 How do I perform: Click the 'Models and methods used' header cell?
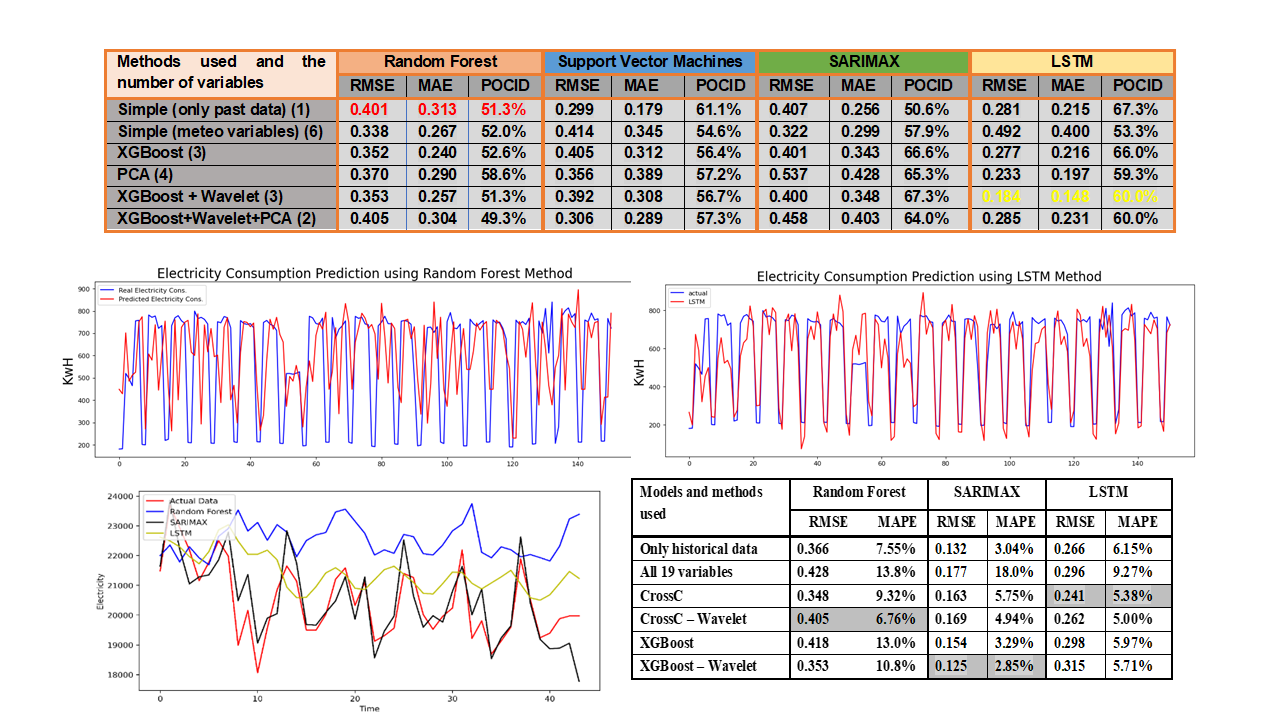[x=700, y=503]
